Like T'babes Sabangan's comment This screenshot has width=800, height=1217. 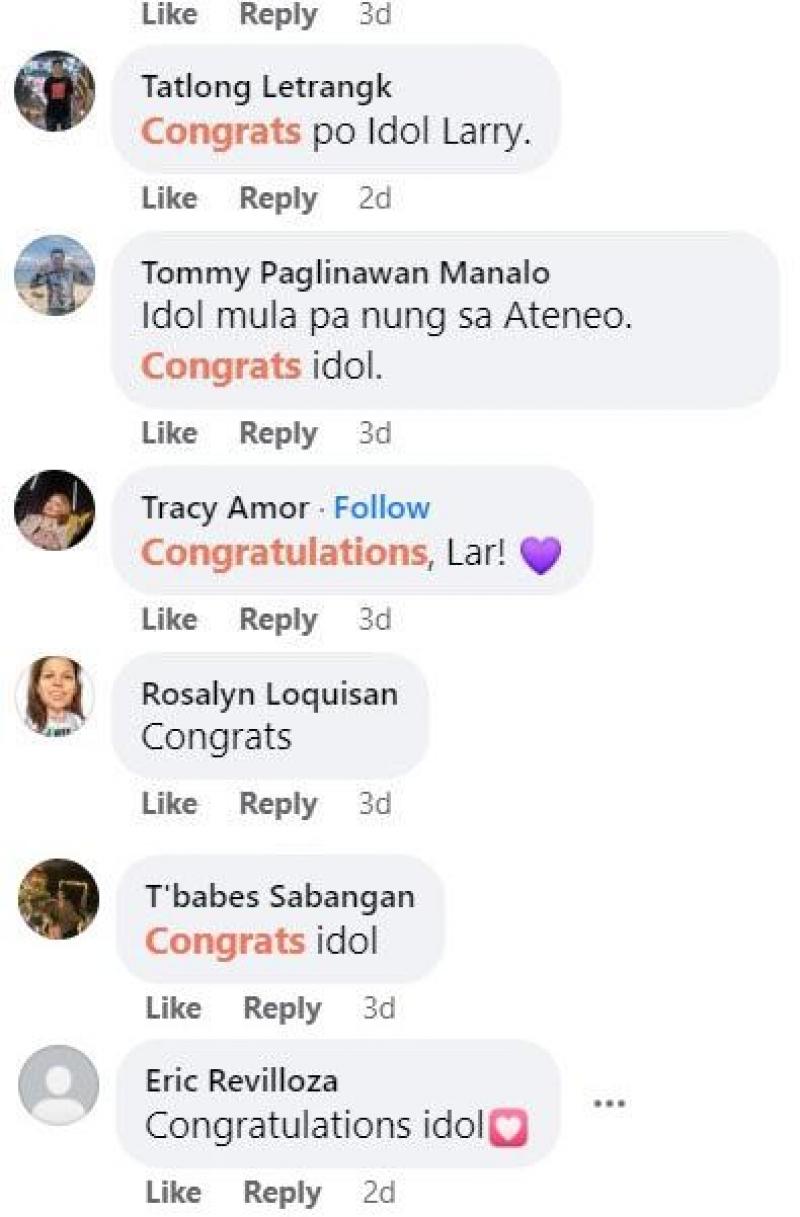coord(173,1008)
